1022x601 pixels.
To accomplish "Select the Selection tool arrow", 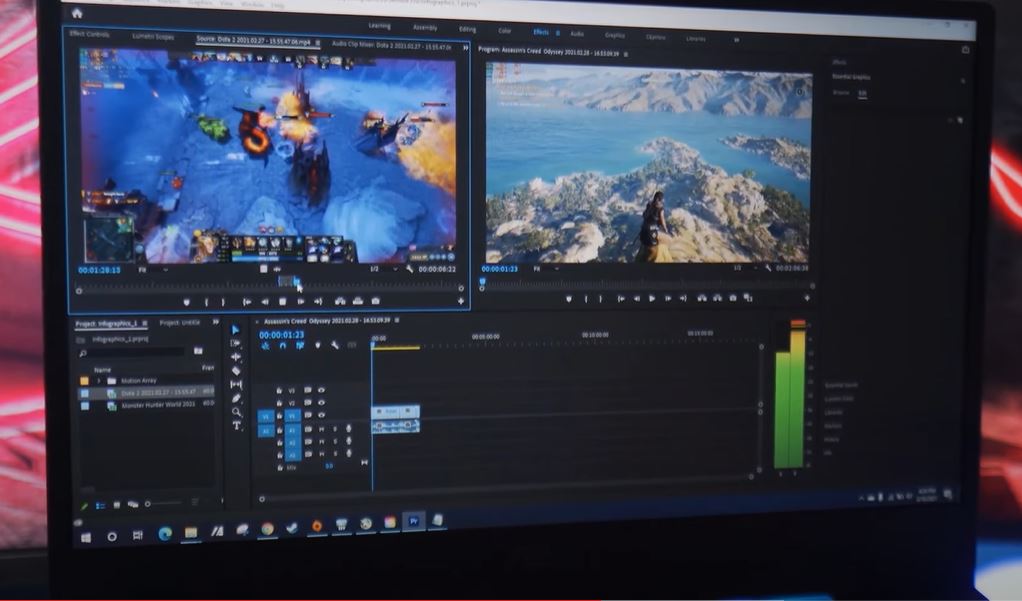I will pos(235,330).
